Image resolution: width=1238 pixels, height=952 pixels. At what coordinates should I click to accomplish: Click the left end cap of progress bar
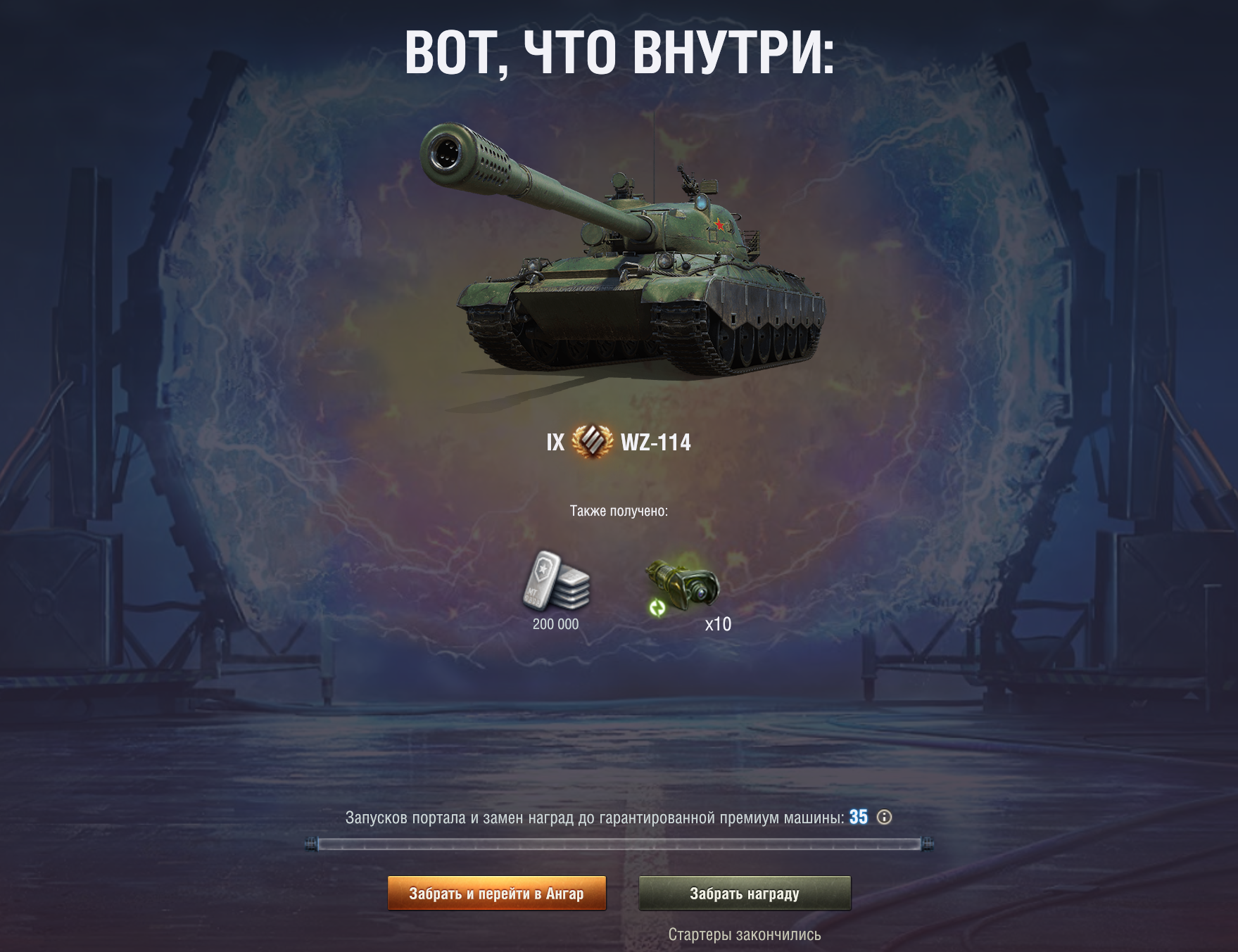(312, 844)
